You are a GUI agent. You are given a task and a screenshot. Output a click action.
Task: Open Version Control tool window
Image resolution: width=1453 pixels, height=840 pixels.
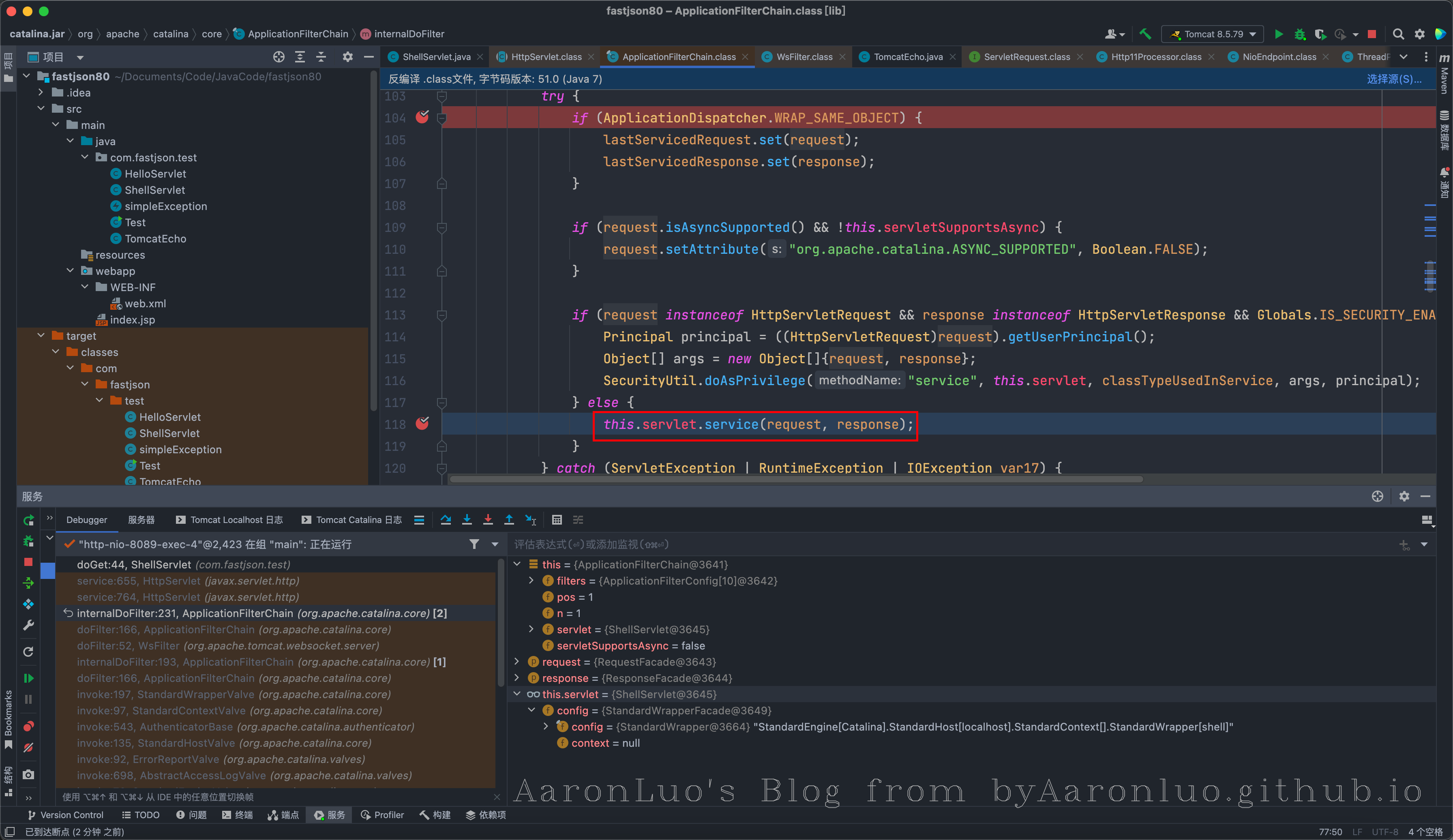point(65,815)
